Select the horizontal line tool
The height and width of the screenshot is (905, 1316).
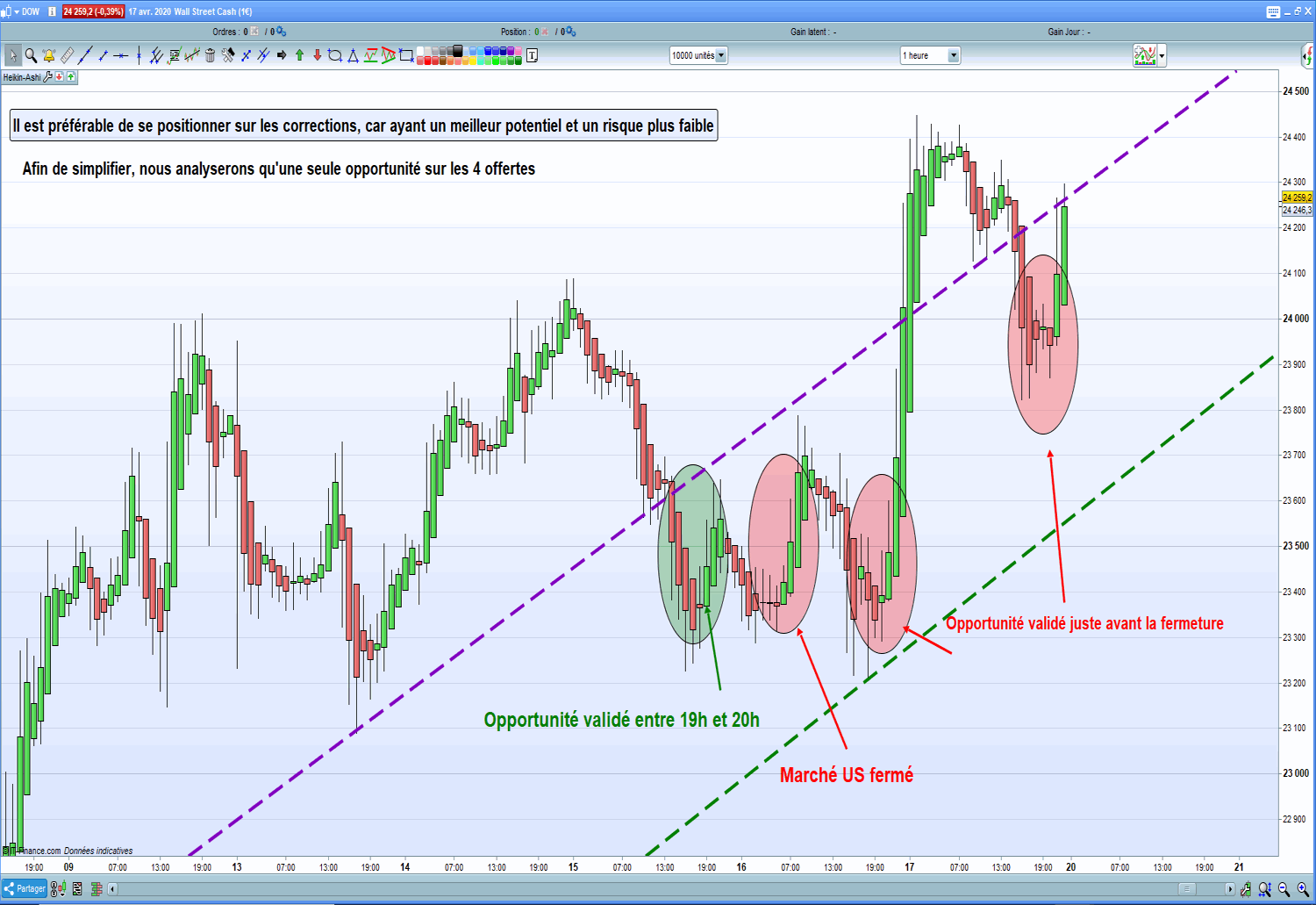pyautogui.click(x=120, y=55)
